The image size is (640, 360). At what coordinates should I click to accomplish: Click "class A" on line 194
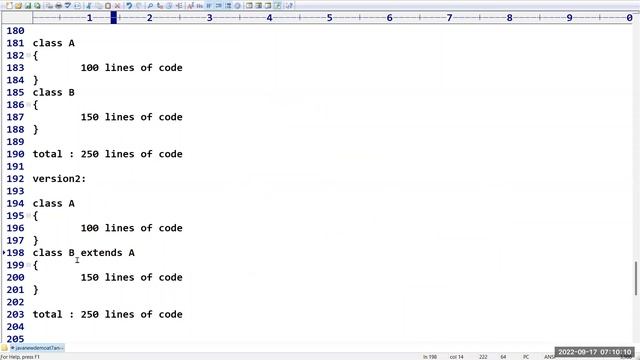pos(53,203)
